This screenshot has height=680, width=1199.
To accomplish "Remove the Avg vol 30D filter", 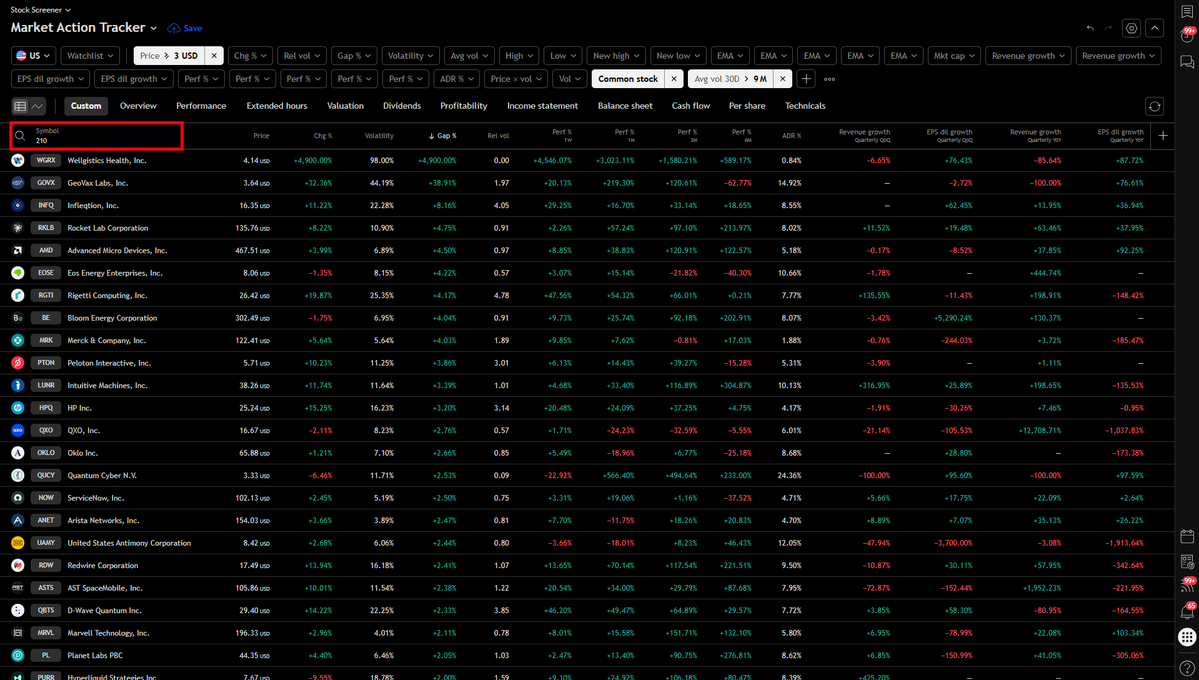I will click(x=782, y=79).
